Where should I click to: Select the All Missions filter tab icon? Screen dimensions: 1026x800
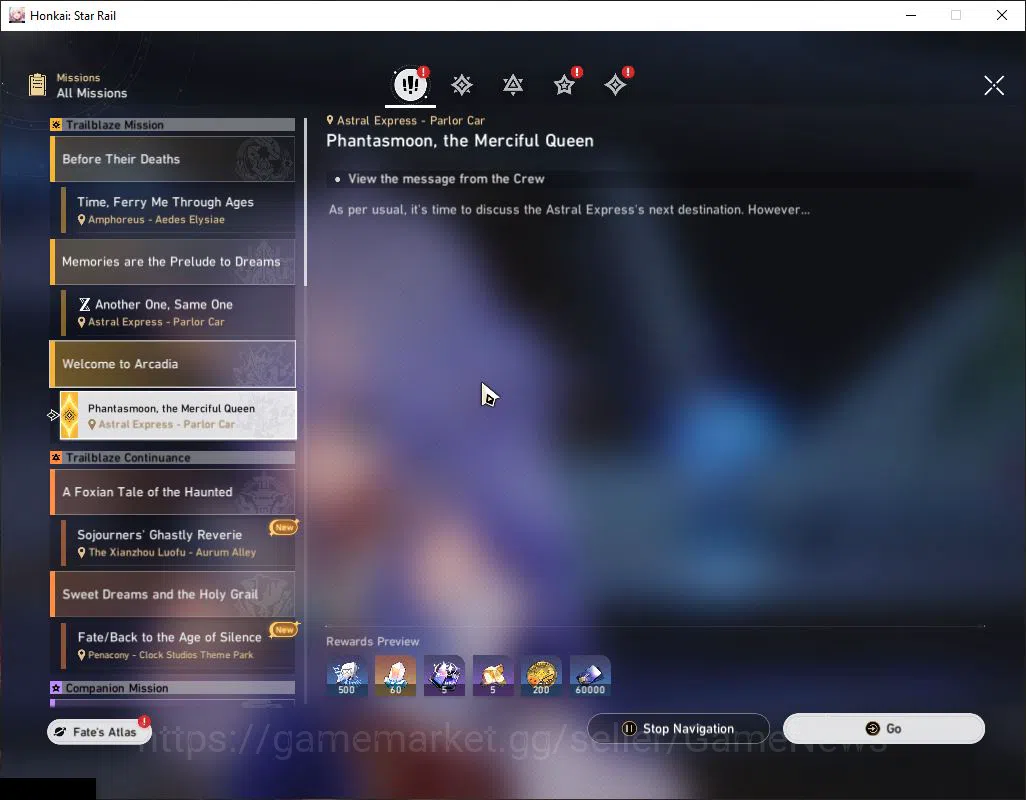(x=410, y=84)
